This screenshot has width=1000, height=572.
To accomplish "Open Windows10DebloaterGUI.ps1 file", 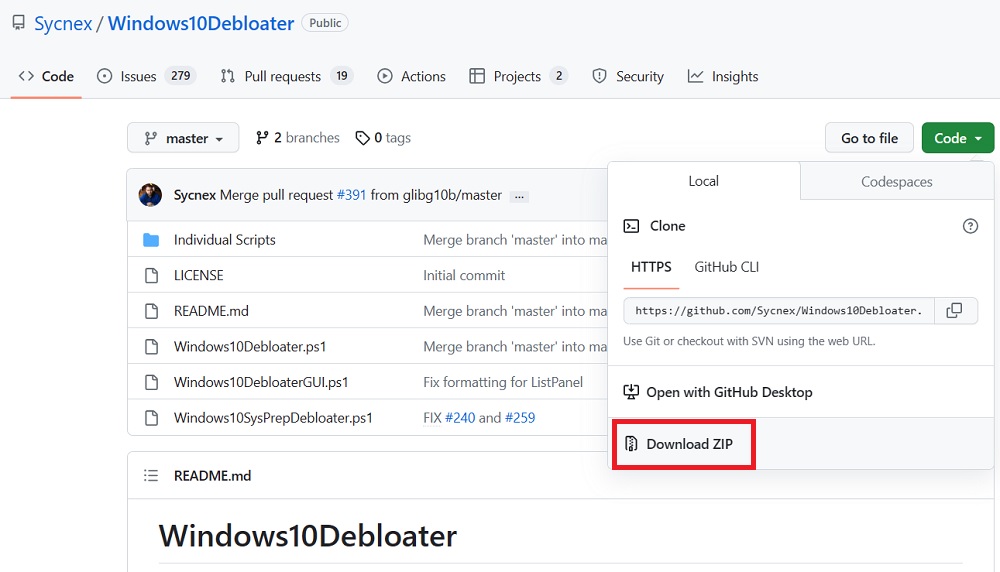I will pyautogui.click(x=261, y=383).
